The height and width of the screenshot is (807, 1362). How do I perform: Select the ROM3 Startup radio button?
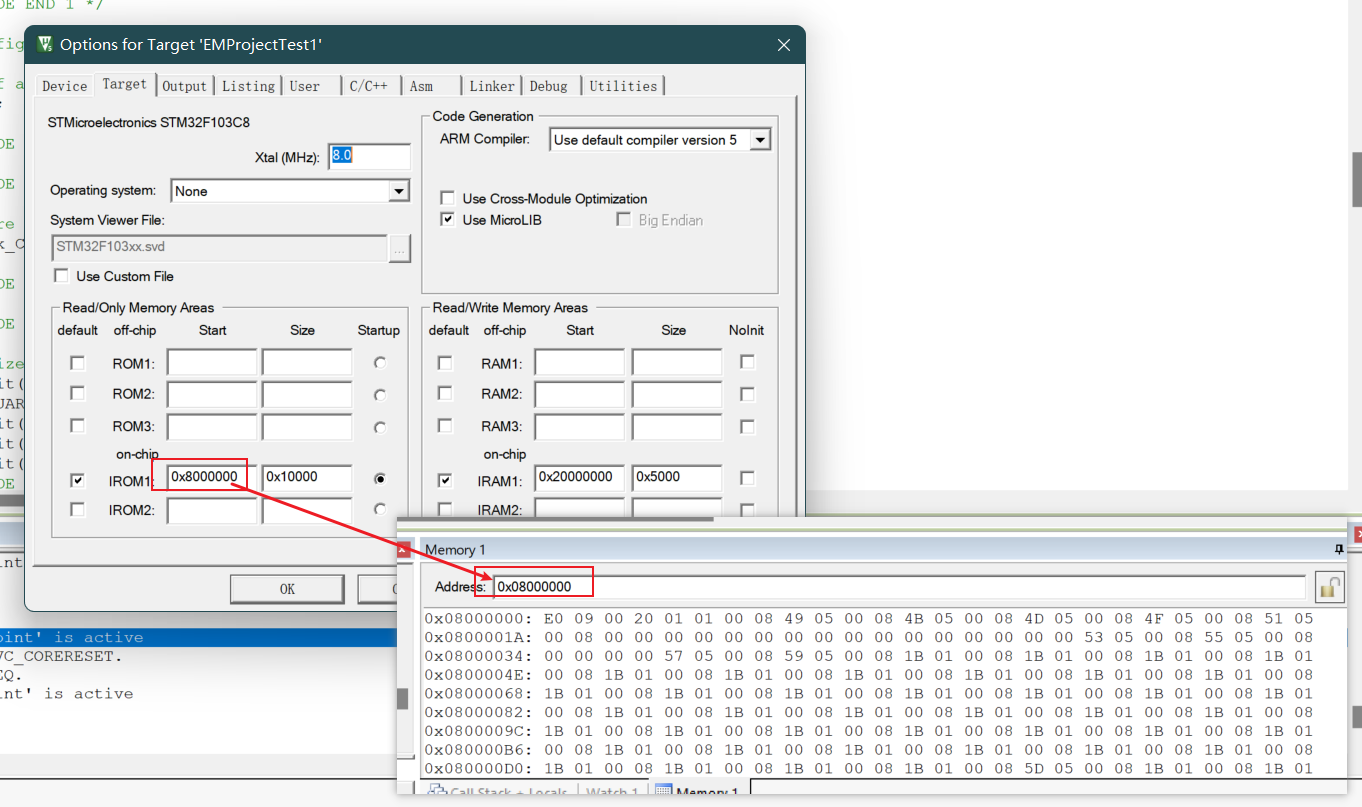(380, 427)
